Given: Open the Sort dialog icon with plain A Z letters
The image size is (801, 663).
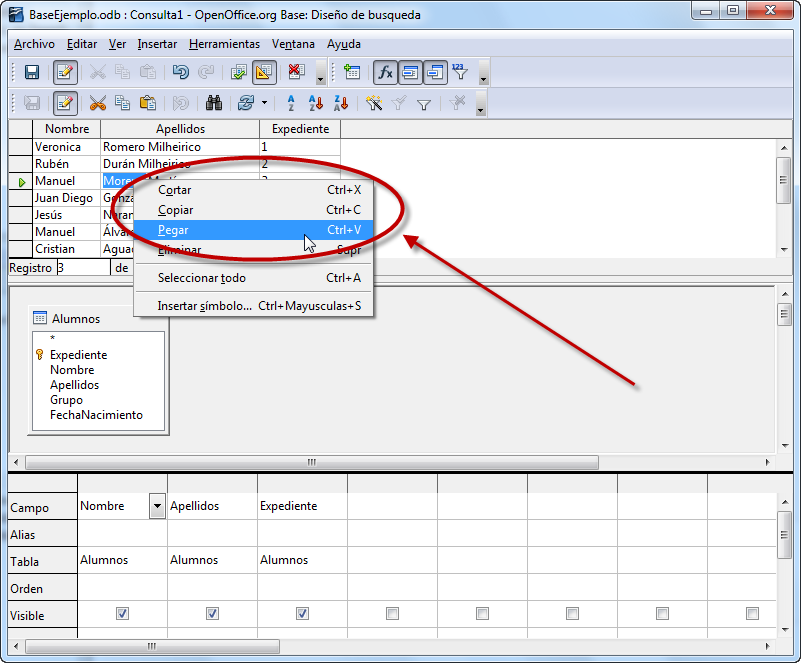Looking at the screenshot, I should 291,104.
